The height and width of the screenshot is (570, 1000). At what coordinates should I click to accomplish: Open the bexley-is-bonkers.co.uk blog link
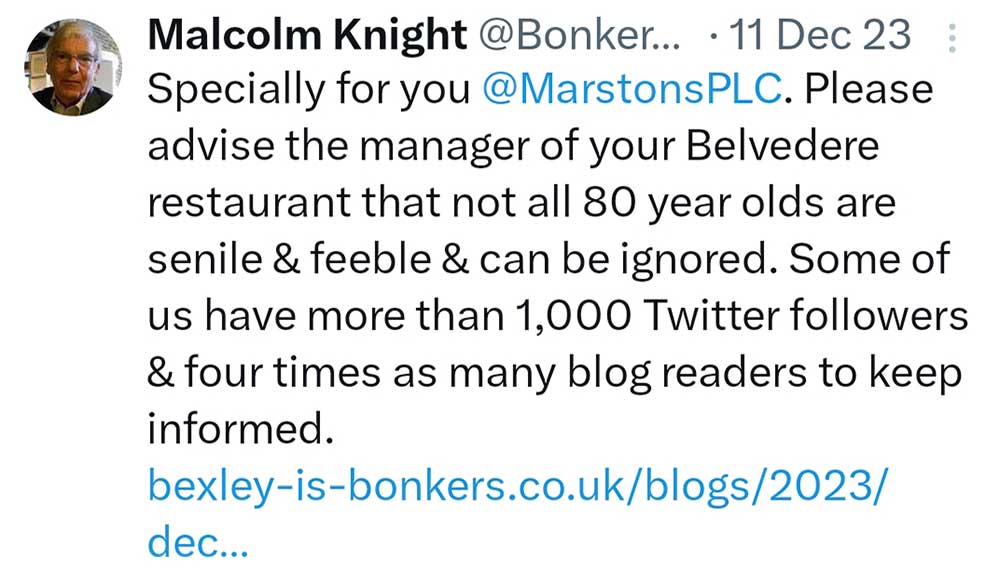click(517, 487)
